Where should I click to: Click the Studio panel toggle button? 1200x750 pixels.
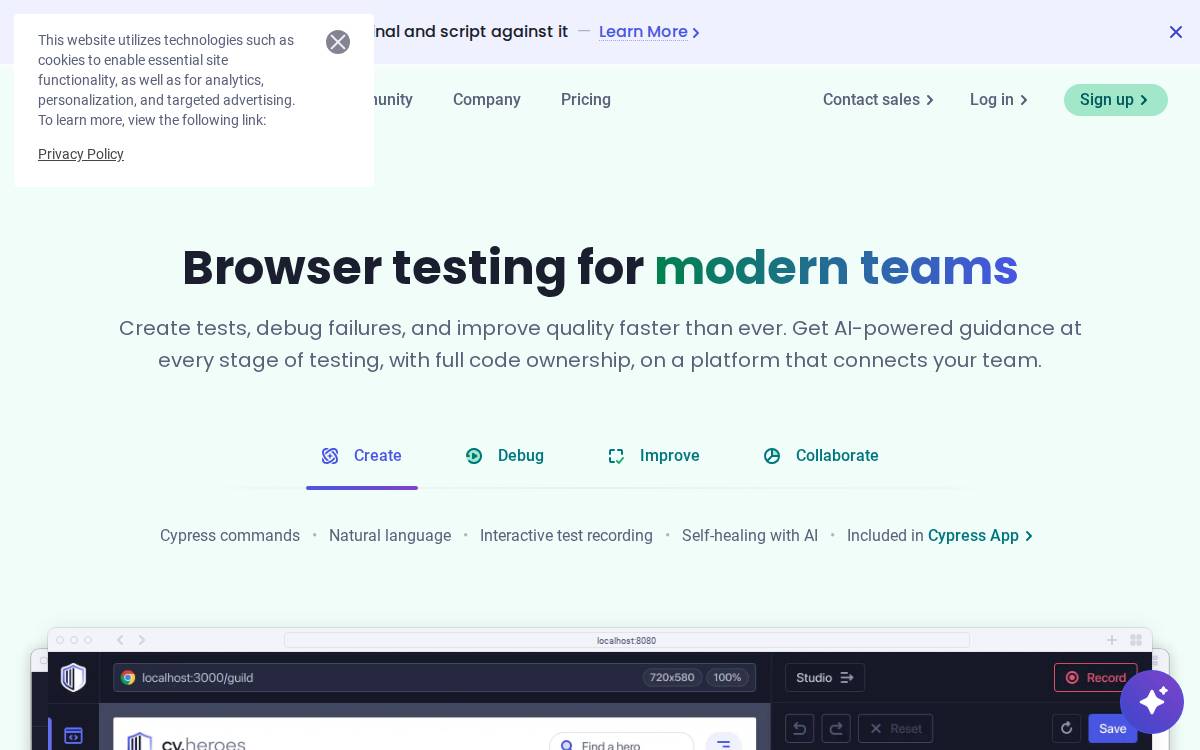[825, 677]
